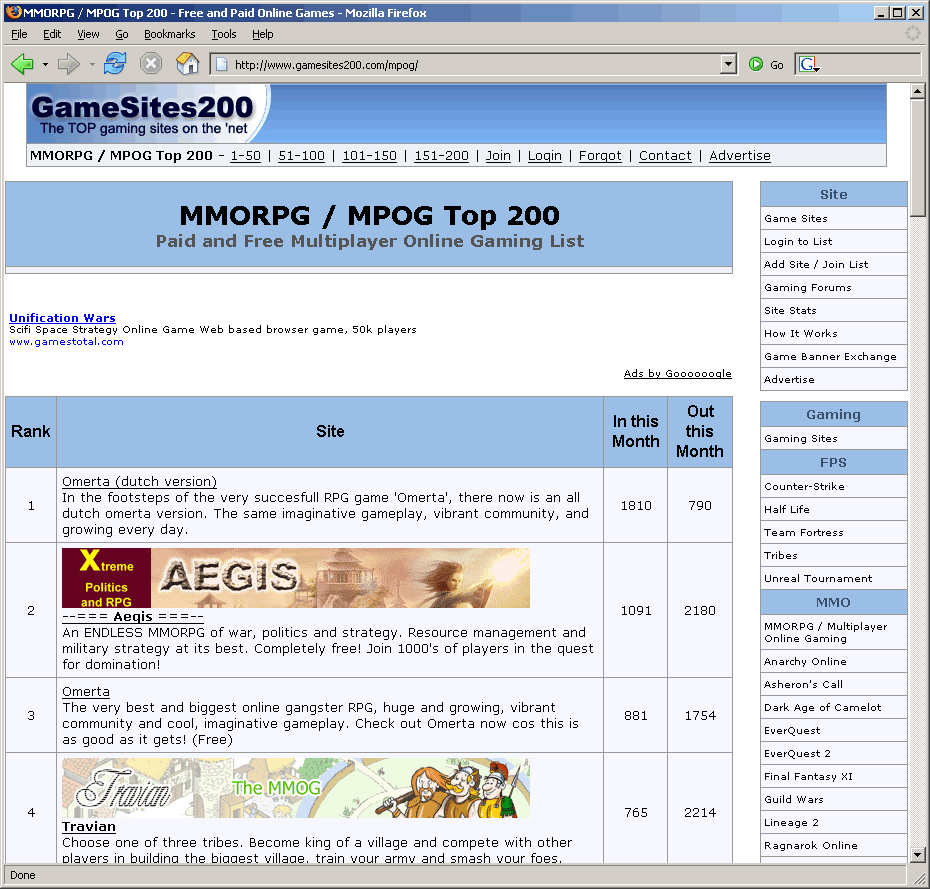Click the Google search engine icon
930x889 pixels.
point(809,64)
